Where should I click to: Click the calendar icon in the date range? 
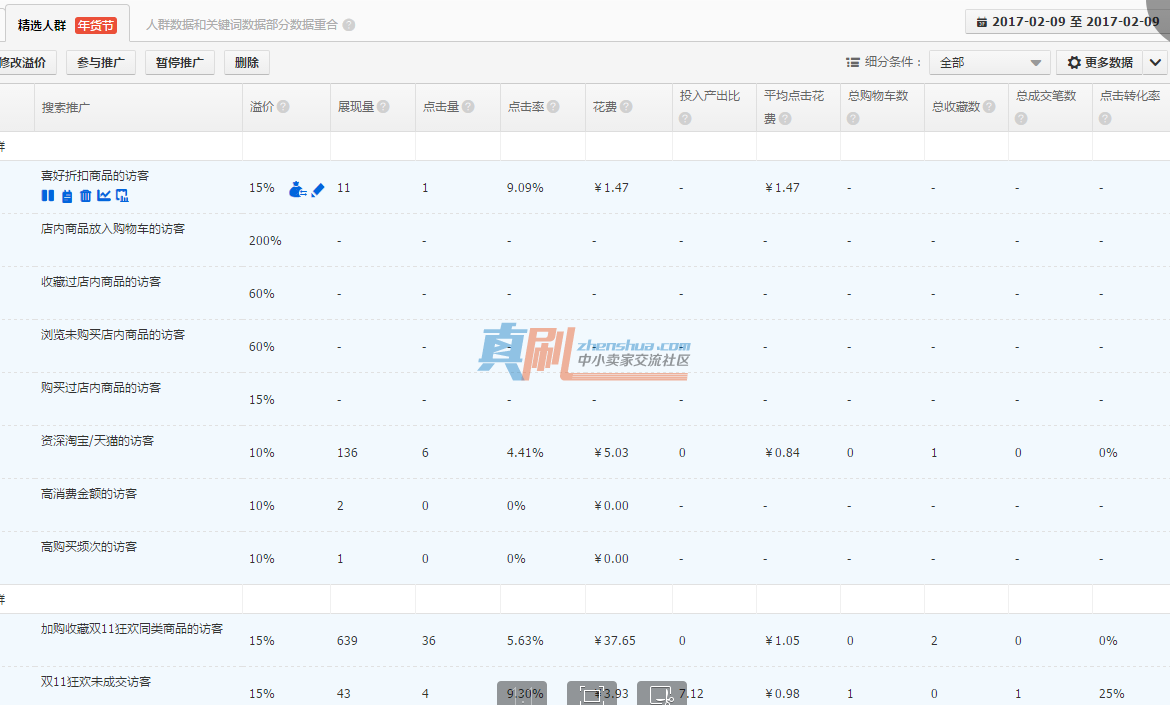coord(982,22)
